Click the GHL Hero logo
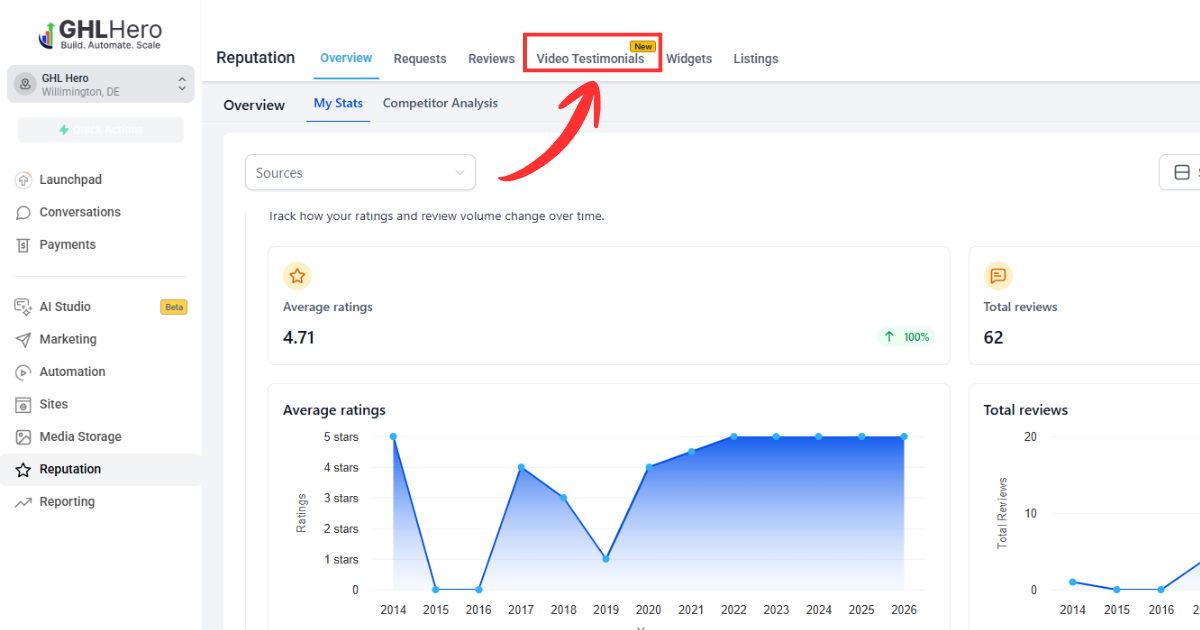This screenshot has width=1200, height=630. [100, 34]
